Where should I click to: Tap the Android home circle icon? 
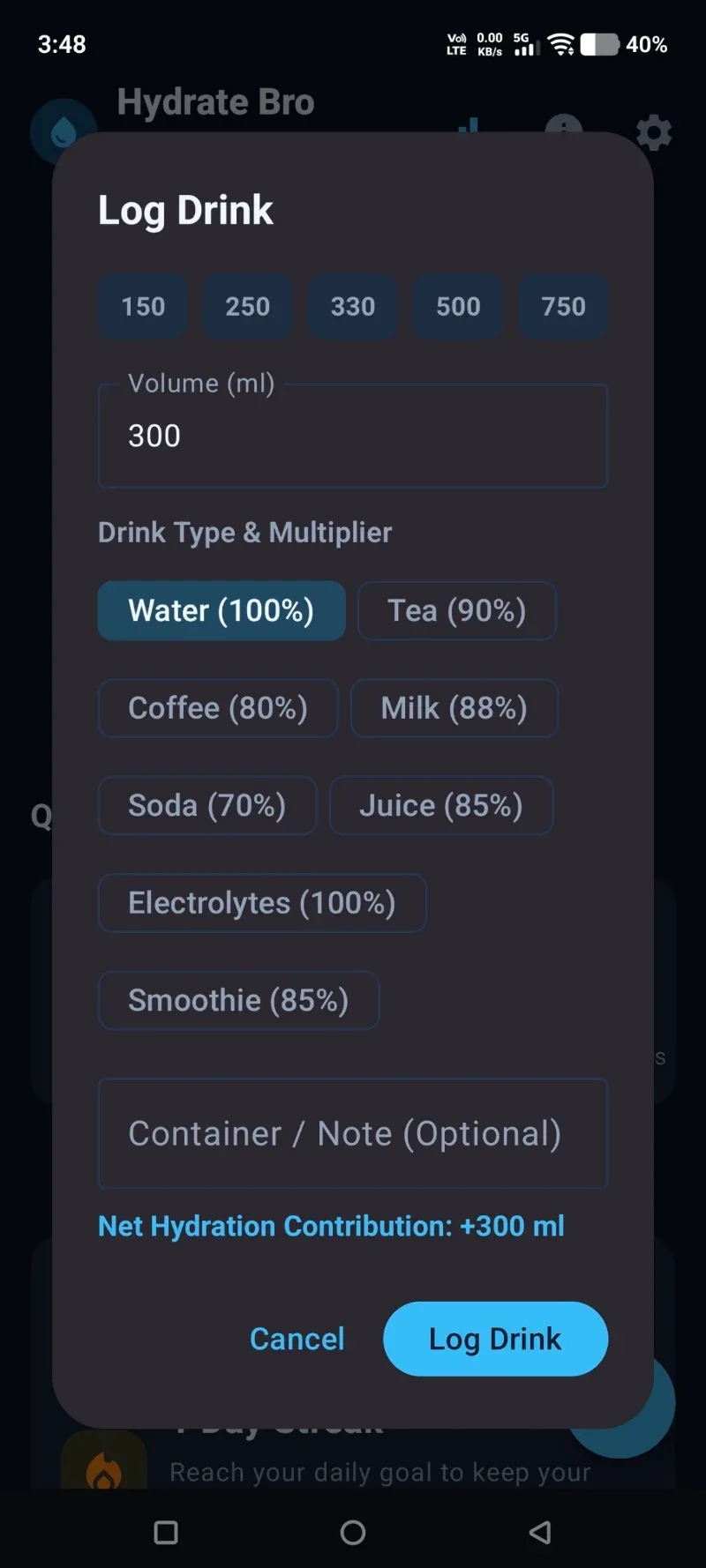(353, 1533)
